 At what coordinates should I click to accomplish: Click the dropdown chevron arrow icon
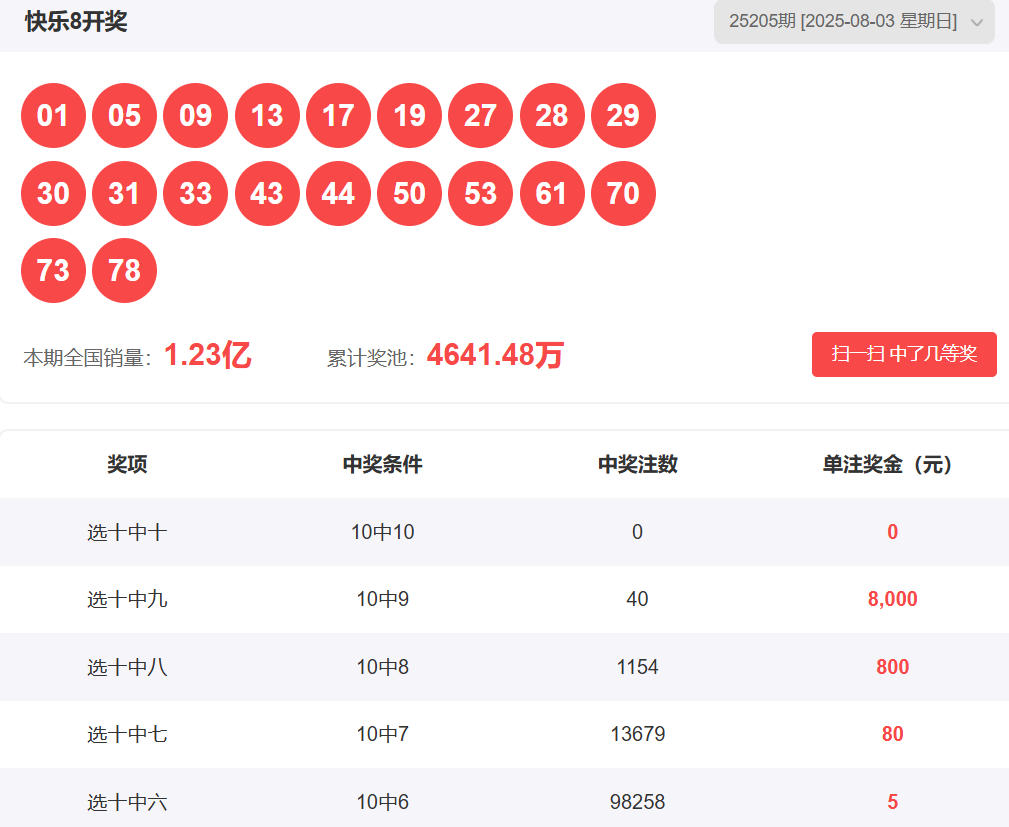coord(976,23)
